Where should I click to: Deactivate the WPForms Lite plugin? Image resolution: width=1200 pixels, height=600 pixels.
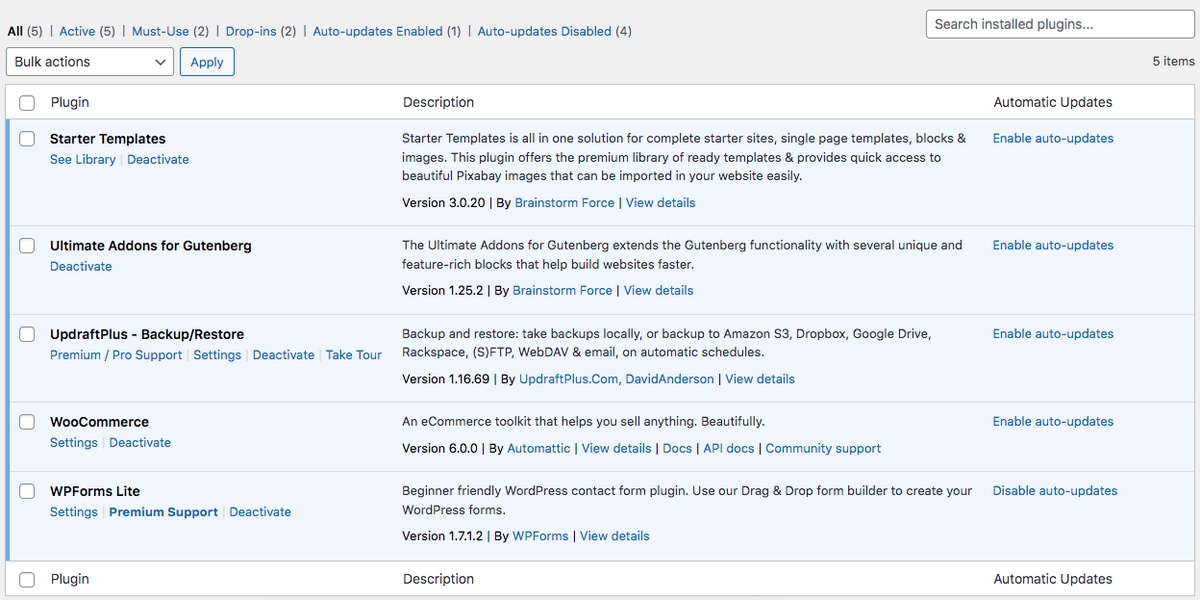click(x=260, y=511)
